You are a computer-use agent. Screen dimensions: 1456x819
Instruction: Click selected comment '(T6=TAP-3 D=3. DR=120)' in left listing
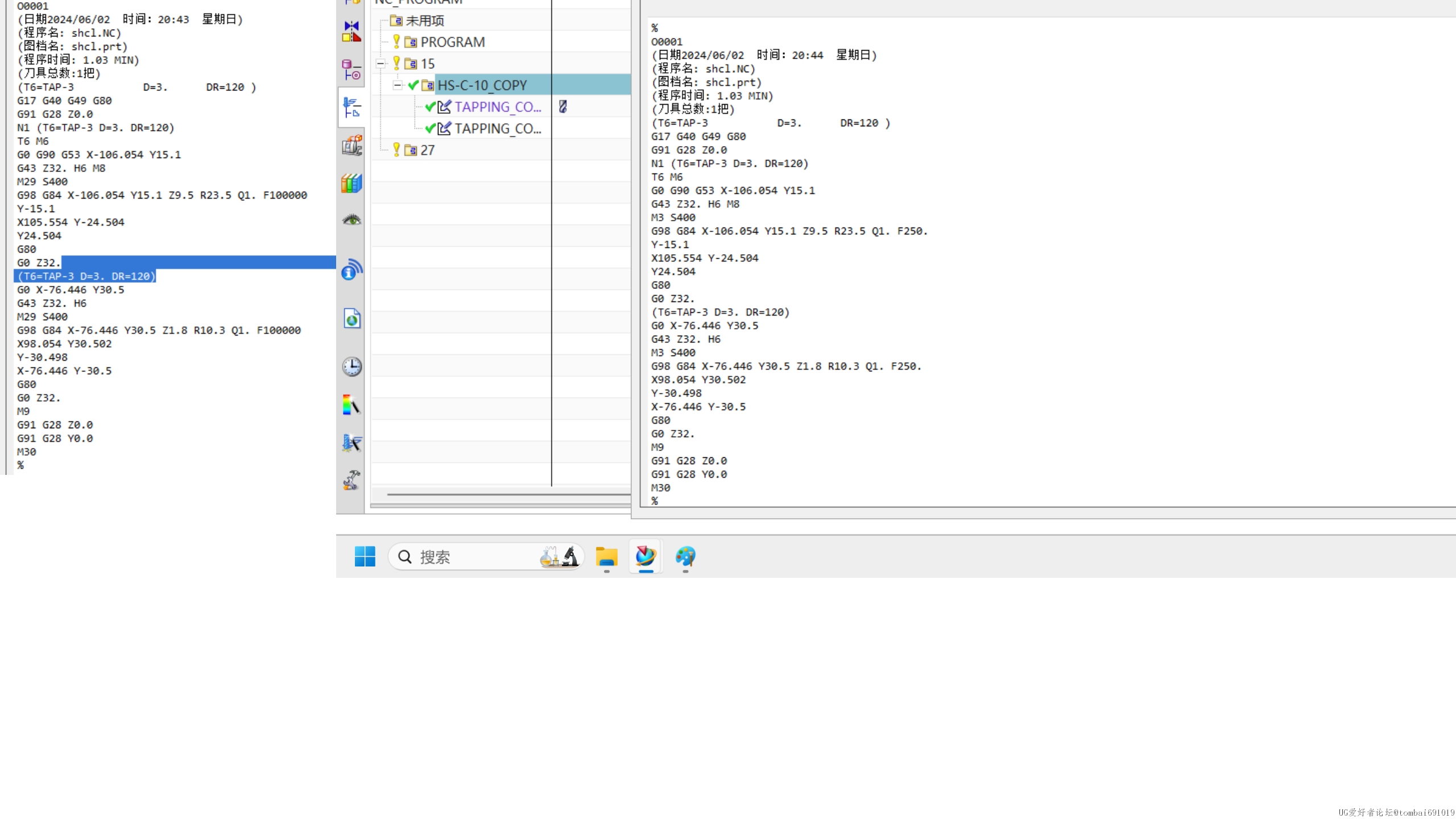click(86, 276)
